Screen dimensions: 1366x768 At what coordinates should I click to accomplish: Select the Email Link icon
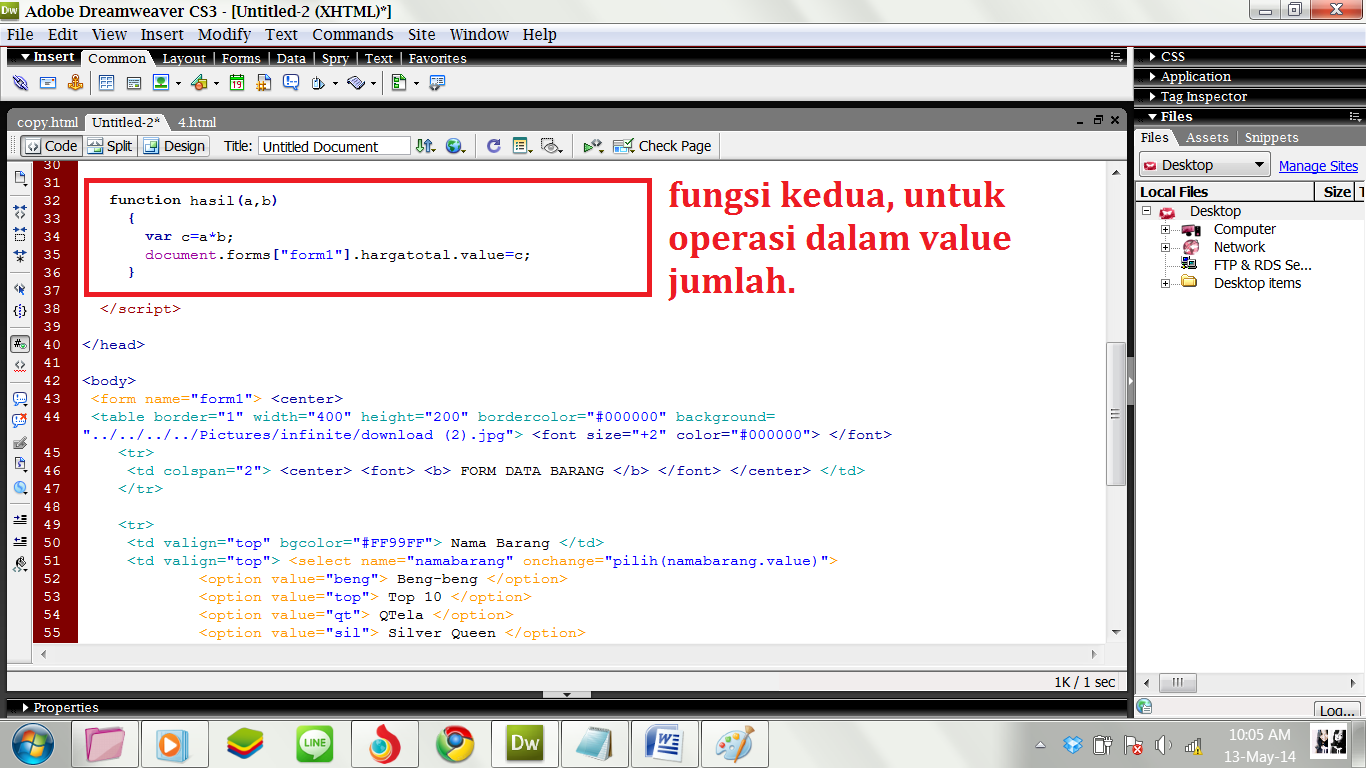pos(46,82)
